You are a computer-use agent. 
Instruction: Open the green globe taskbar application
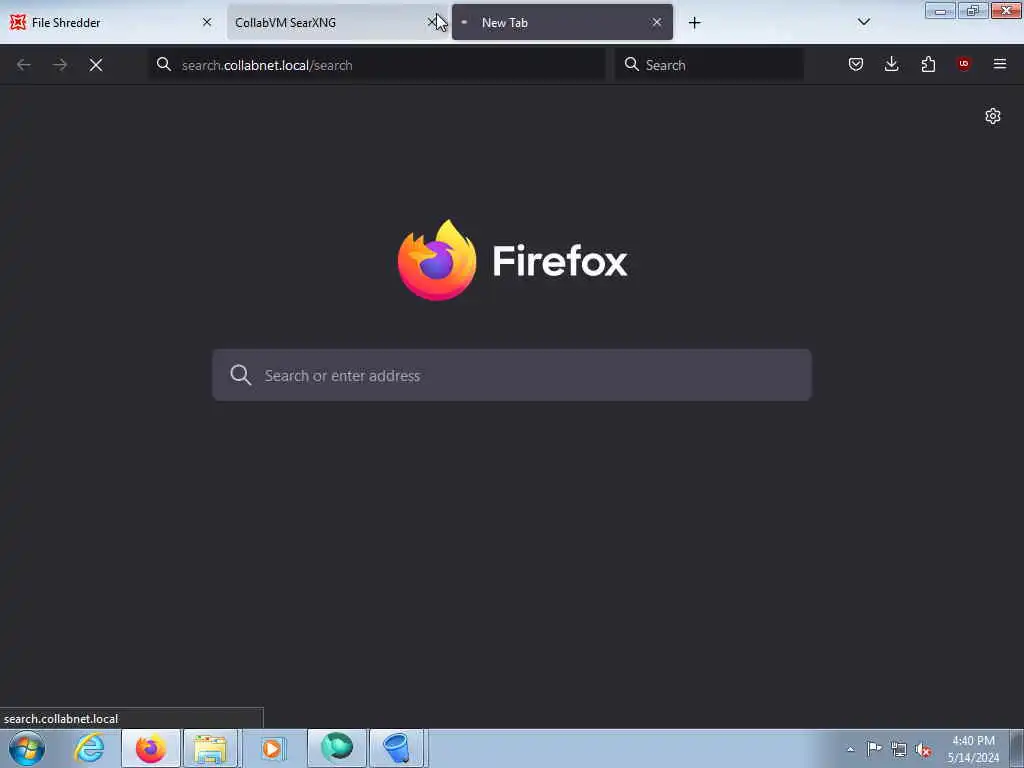pos(337,748)
